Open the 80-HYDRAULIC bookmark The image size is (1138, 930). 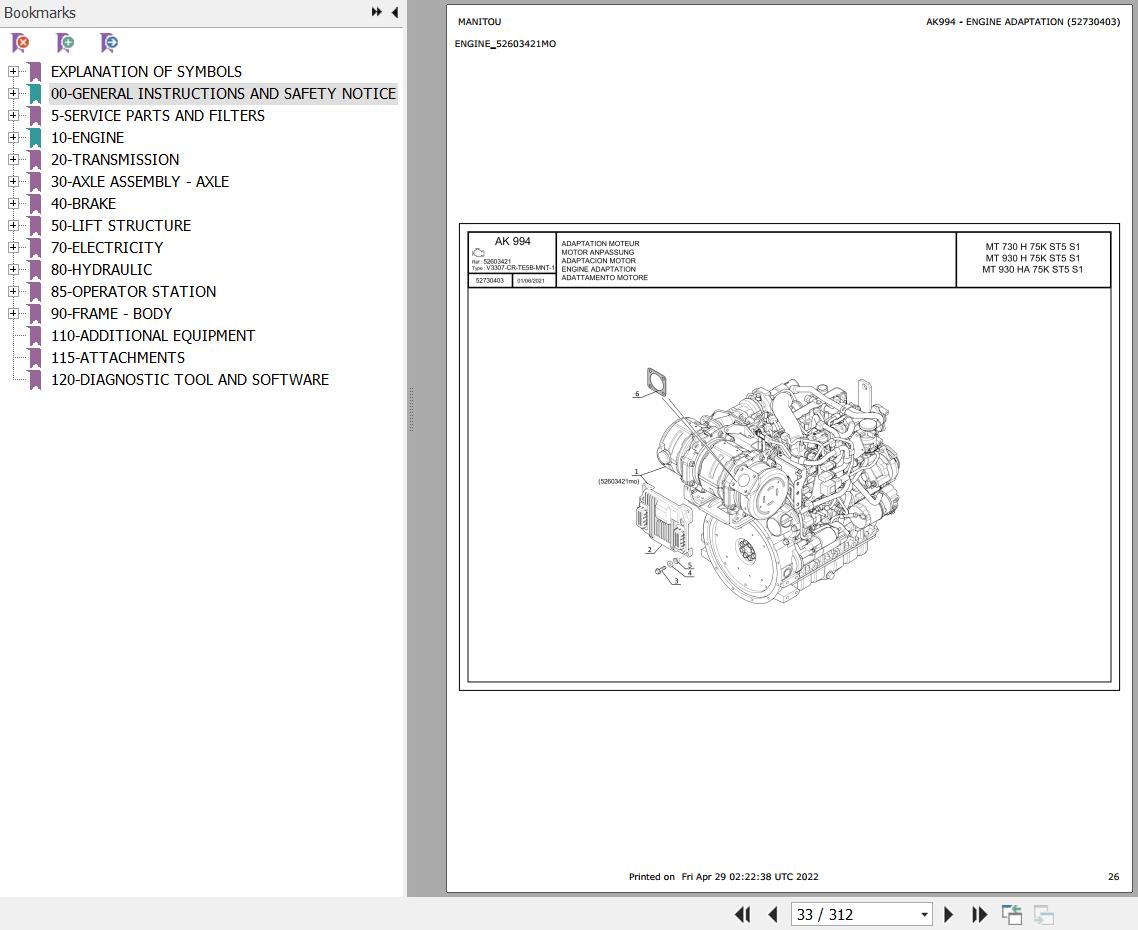(102, 270)
